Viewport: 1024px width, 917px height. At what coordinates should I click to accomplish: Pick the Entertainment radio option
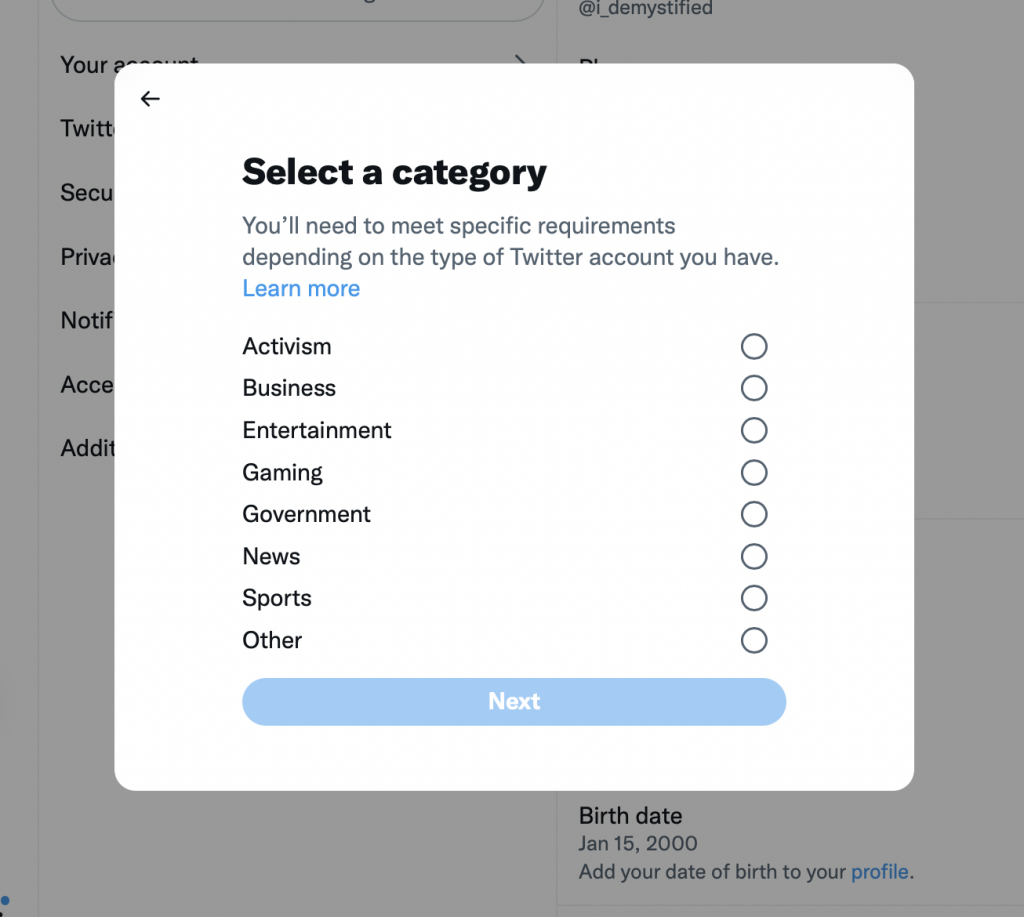(754, 431)
